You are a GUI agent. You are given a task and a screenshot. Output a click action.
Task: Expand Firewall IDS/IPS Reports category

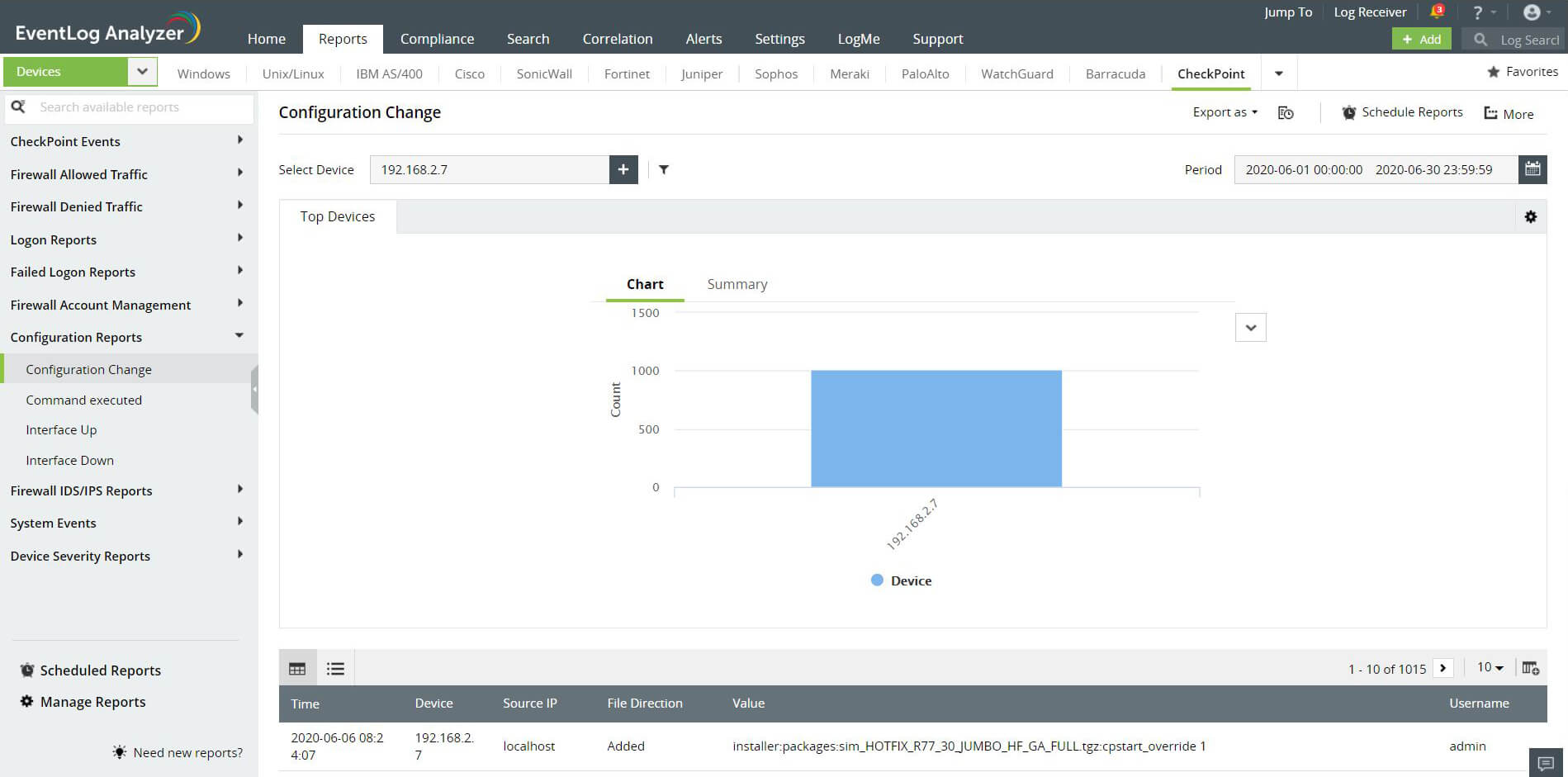click(x=240, y=490)
